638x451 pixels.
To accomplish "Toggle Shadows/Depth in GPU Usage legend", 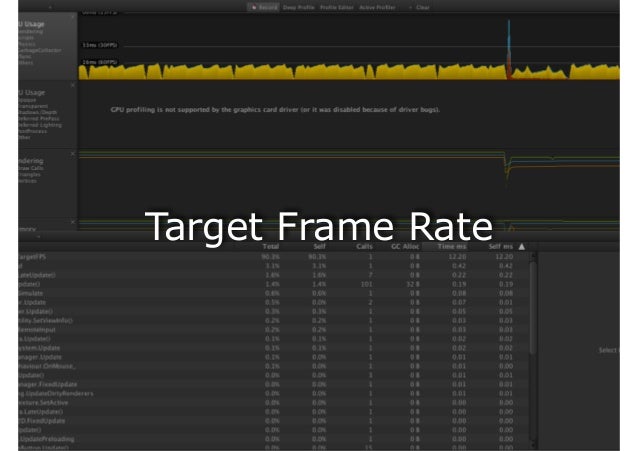I will click(x=38, y=112).
